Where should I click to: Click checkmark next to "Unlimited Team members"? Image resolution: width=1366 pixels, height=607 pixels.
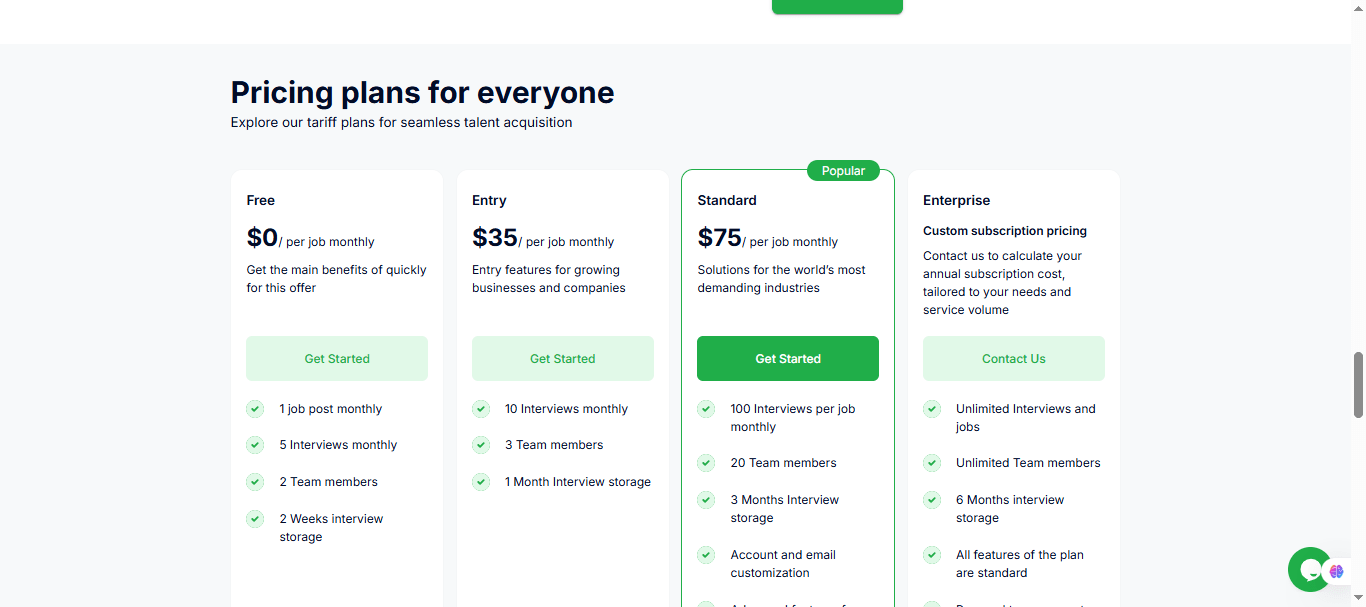pyautogui.click(x=932, y=463)
